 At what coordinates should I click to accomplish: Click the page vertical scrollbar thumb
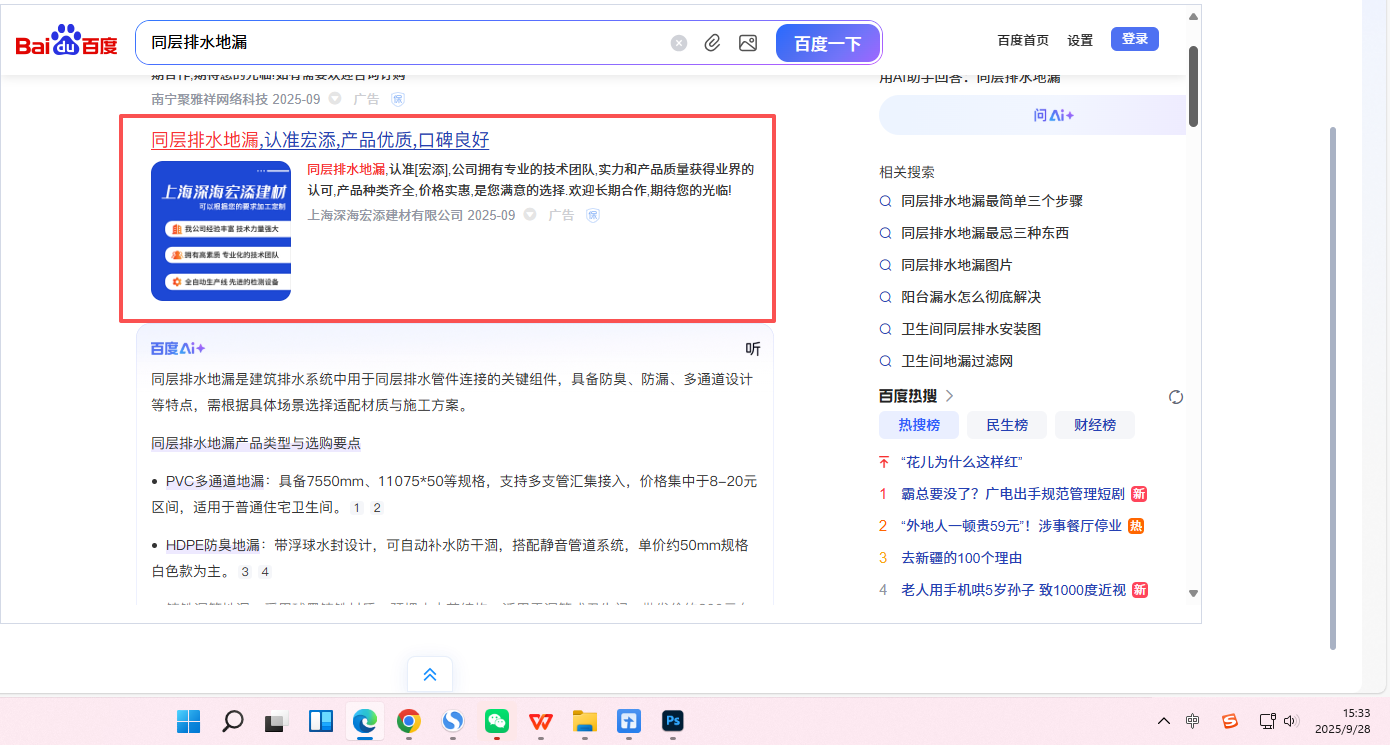coord(1193,85)
